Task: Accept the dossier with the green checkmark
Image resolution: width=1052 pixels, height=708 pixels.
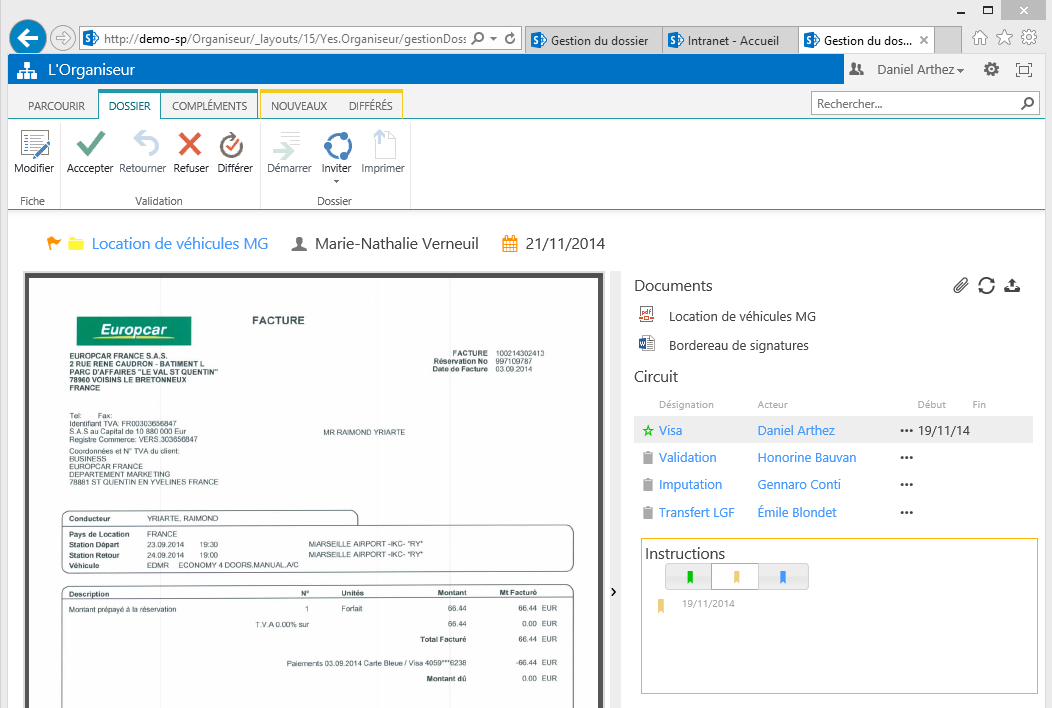Action: point(90,148)
